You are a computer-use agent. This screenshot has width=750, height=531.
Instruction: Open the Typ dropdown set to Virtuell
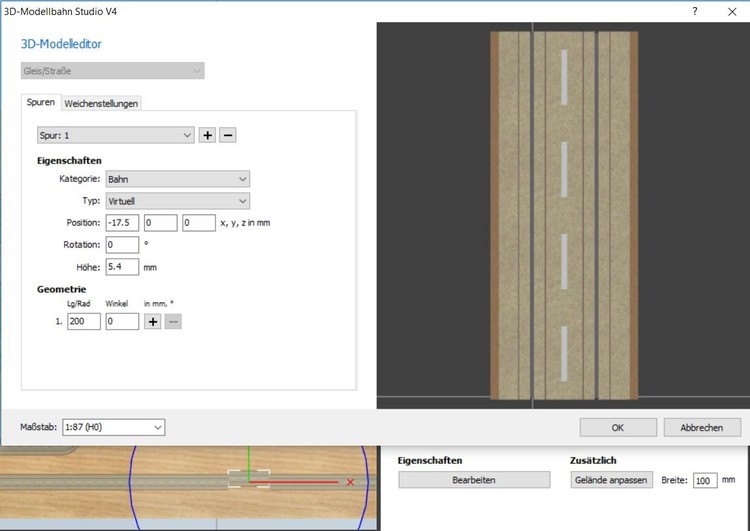click(x=177, y=201)
